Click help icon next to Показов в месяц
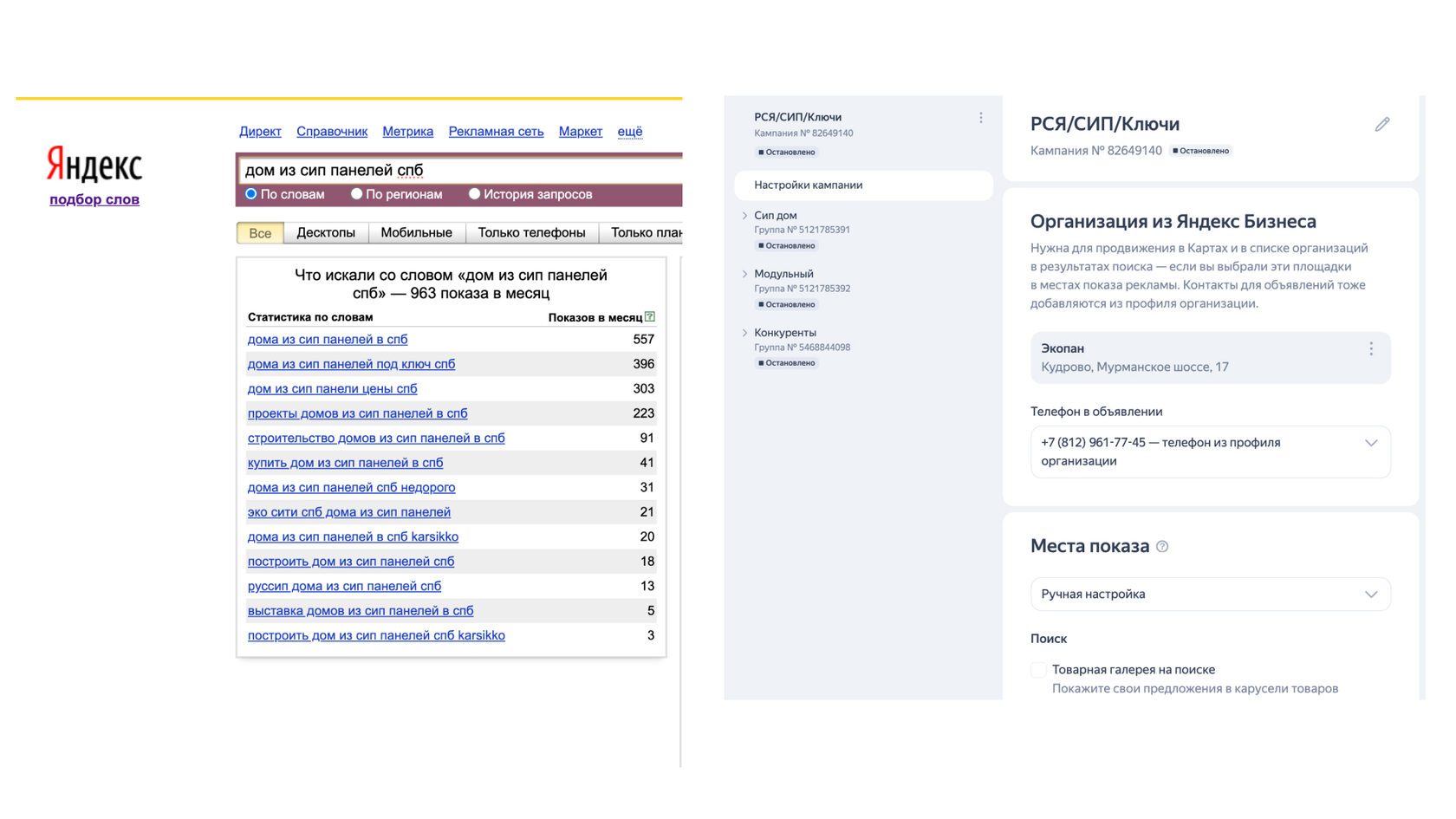1456x819 pixels. pyautogui.click(x=650, y=317)
